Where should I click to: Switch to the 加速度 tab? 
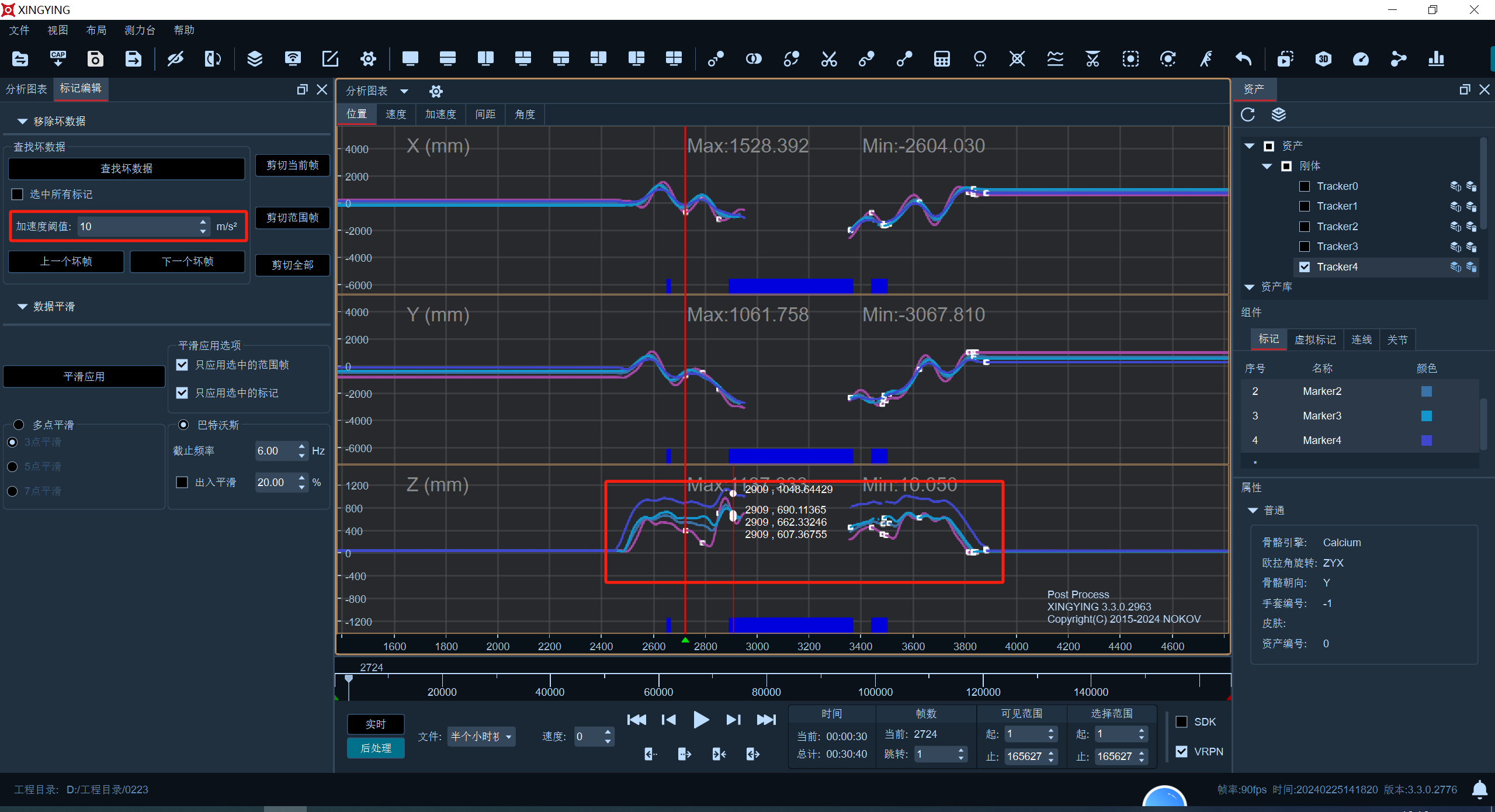pyautogui.click(x=440, y=114)
